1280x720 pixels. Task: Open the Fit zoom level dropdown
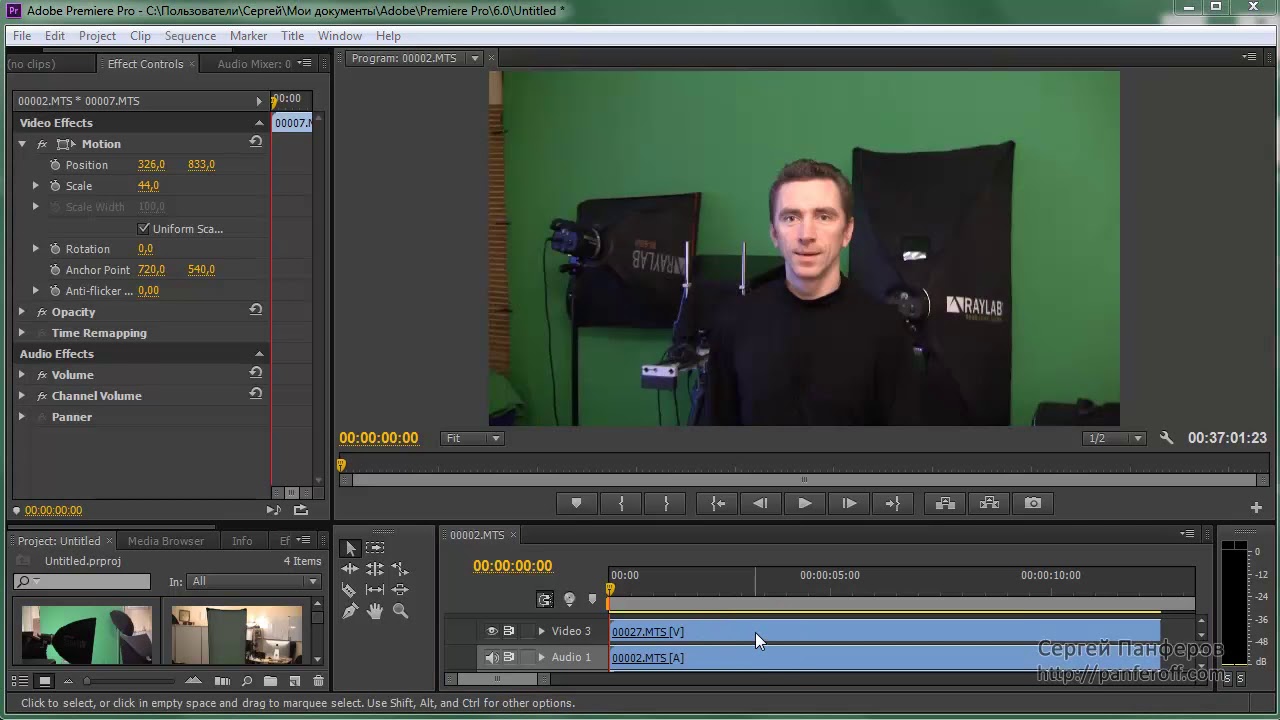(472, 438)
